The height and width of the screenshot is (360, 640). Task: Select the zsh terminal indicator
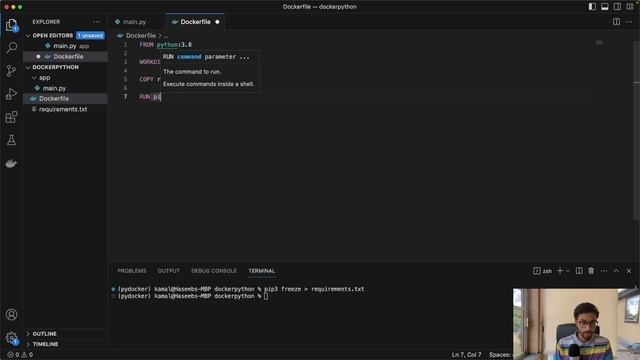tap(542, 271)
